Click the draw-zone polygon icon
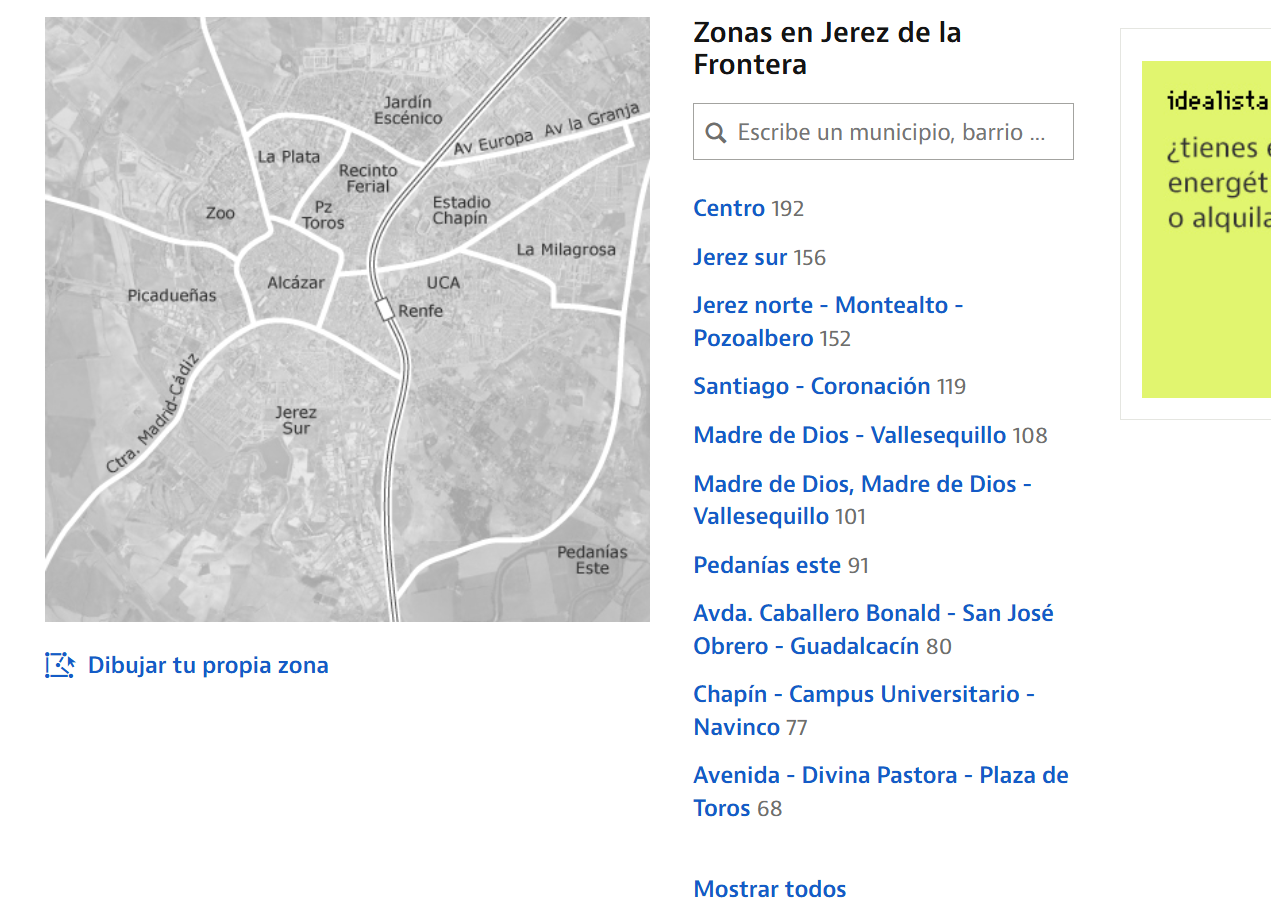This screenshot has width=1271, height=907. tap(60, 665)
